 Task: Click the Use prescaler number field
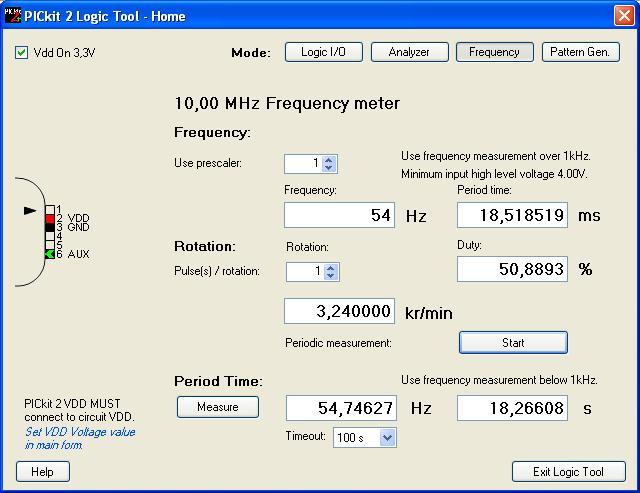[x=304, y=164]
